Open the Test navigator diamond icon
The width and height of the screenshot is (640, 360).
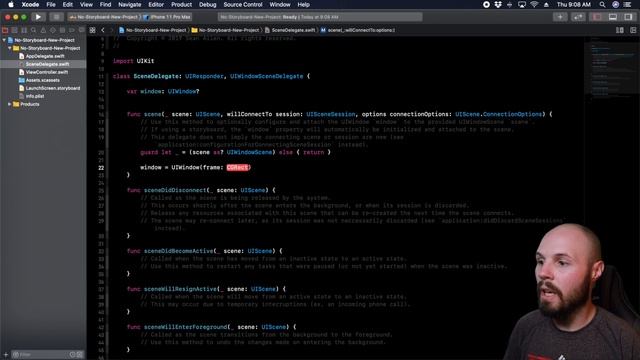(53, 30)
